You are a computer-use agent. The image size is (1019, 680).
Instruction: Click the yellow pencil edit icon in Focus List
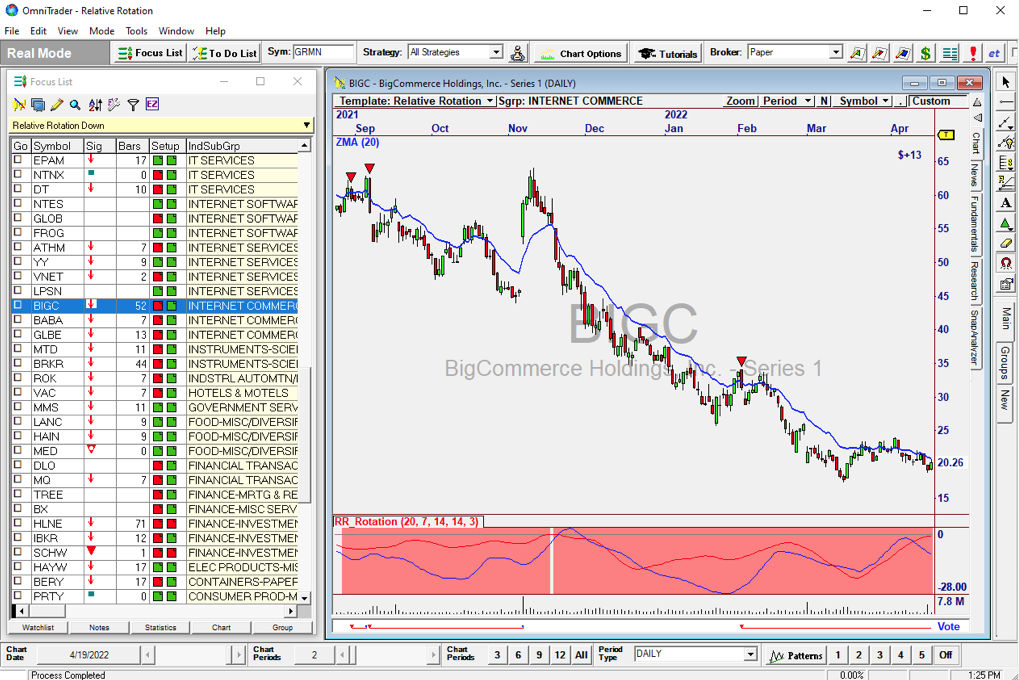point(57,105)
